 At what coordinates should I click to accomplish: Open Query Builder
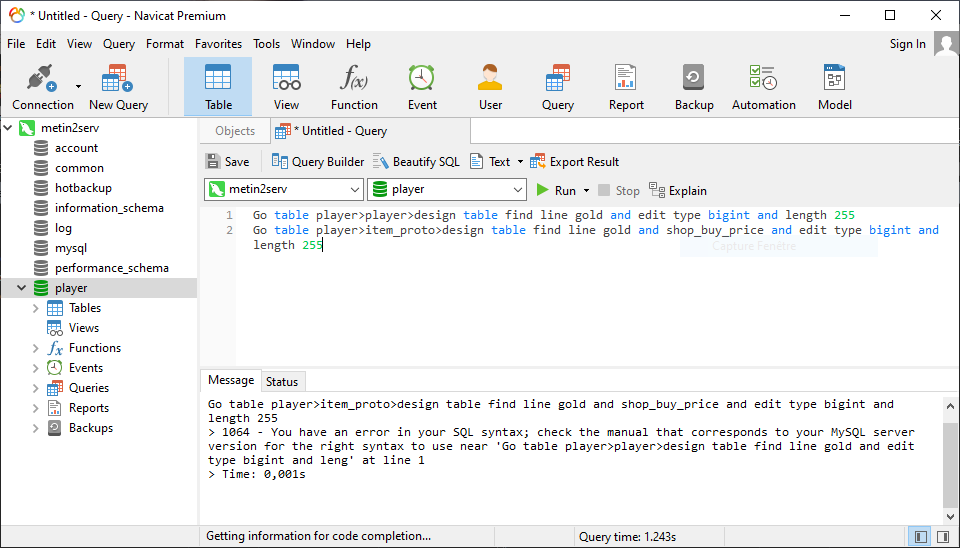318,162
